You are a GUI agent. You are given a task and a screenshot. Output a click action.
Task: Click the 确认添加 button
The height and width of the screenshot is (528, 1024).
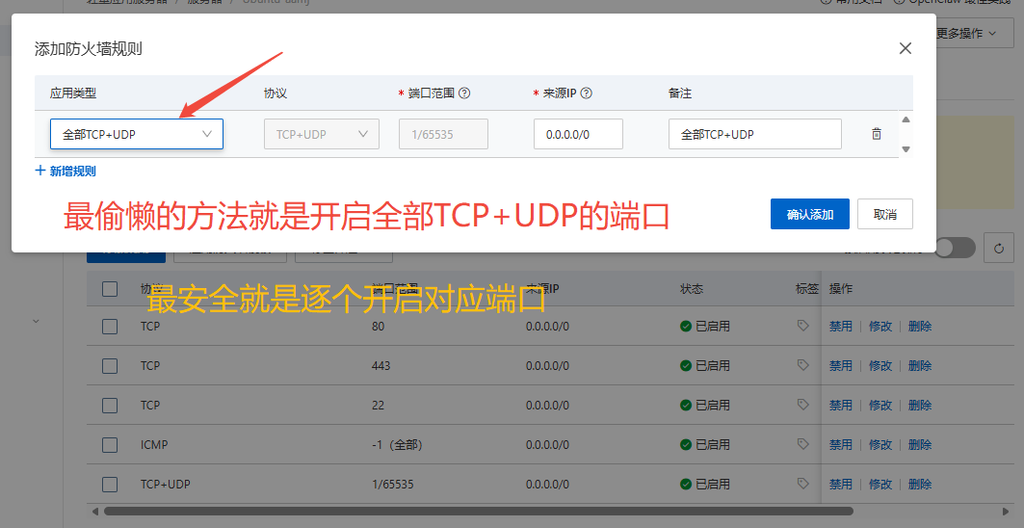[810, 214]
